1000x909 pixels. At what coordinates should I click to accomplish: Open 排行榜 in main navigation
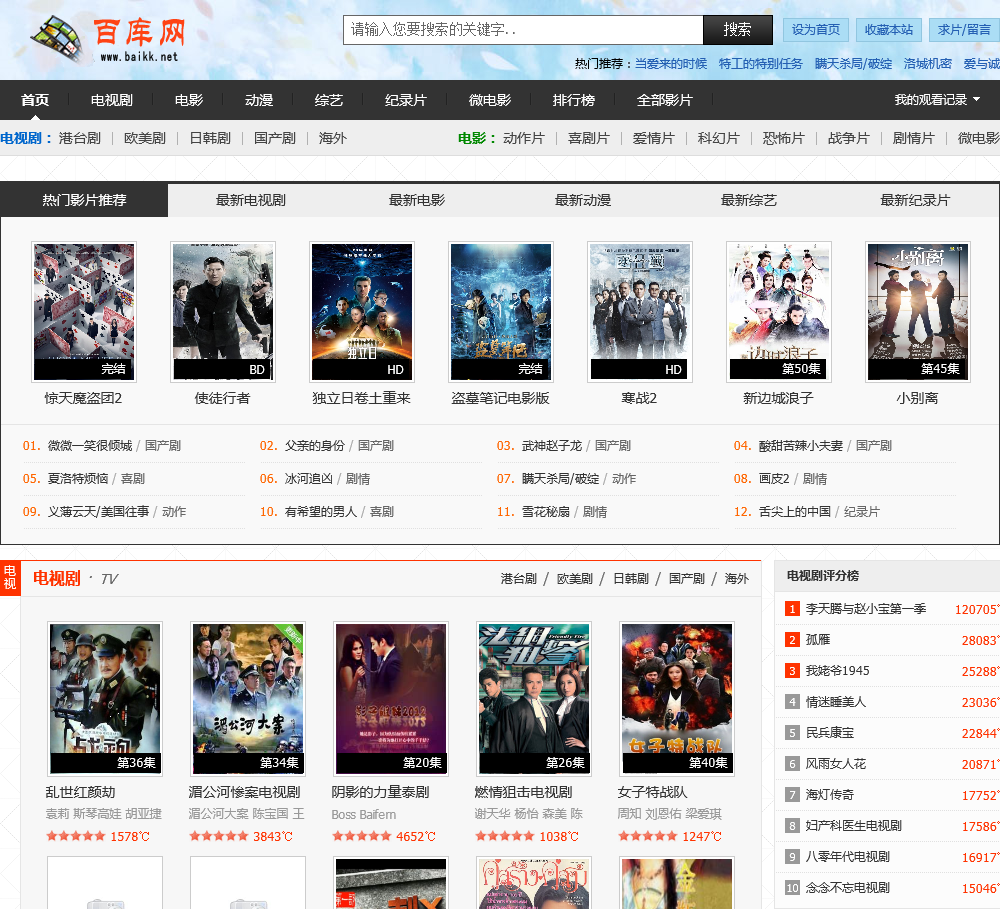(573, 100)
